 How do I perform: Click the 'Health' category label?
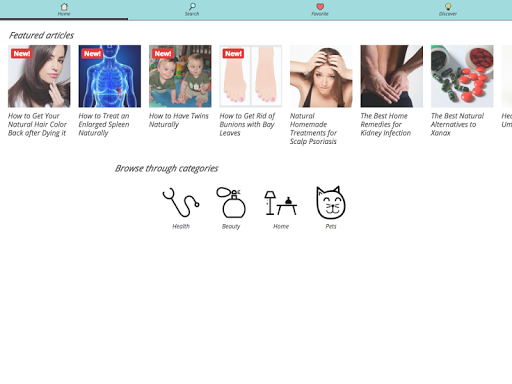(x=181, y=226)
